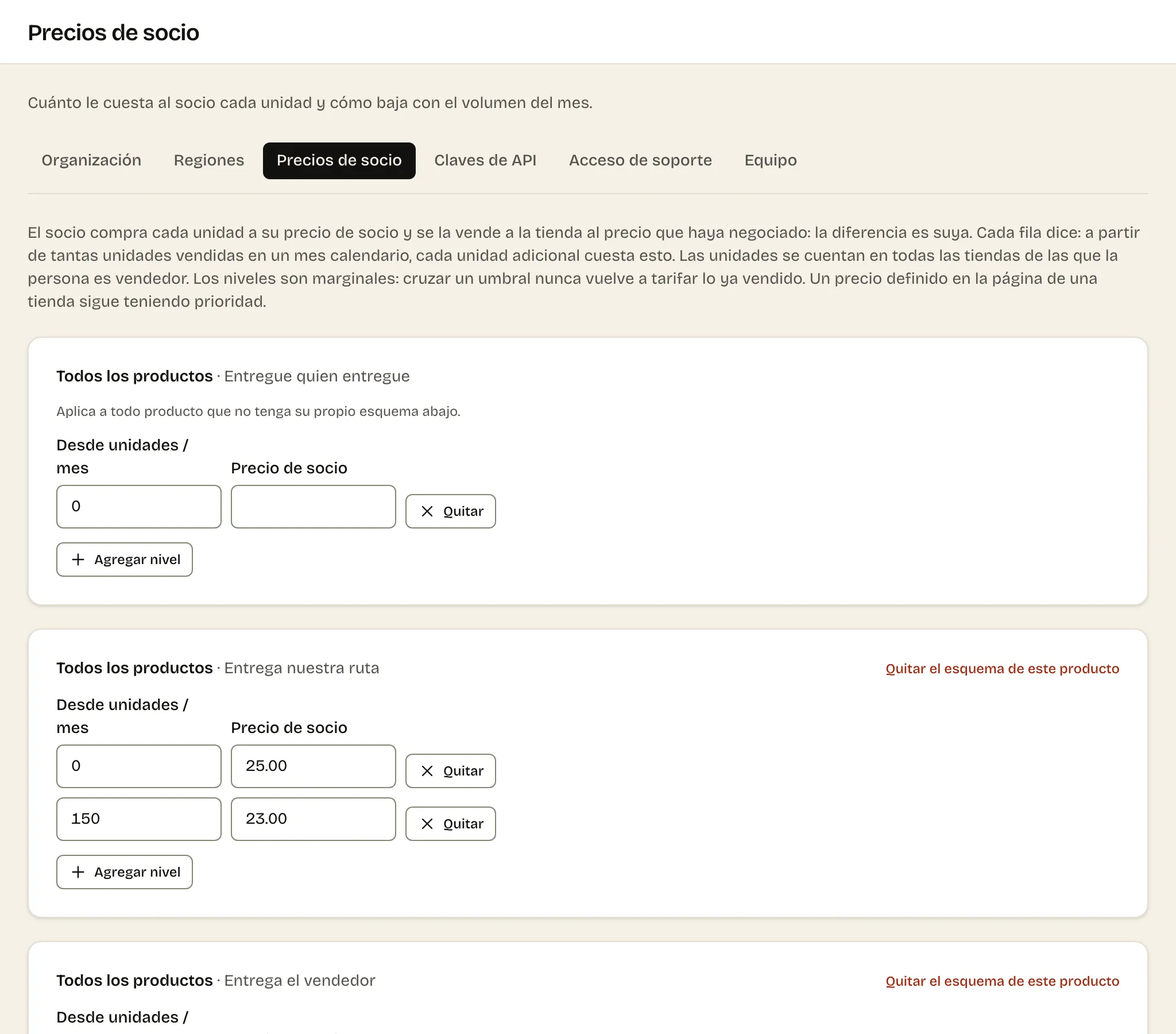1176x1034 pixels.
Task: Remove the level in Entregue quien entregue via the Quitar label
Action: (x=463, y=511)
